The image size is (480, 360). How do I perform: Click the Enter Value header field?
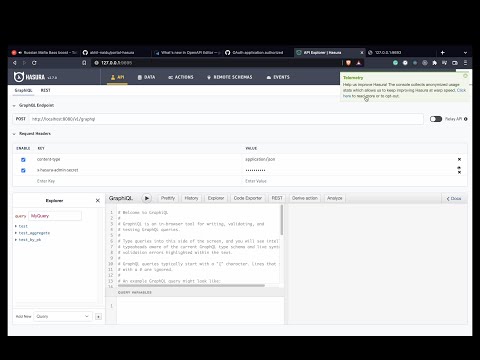pos(348,181)
